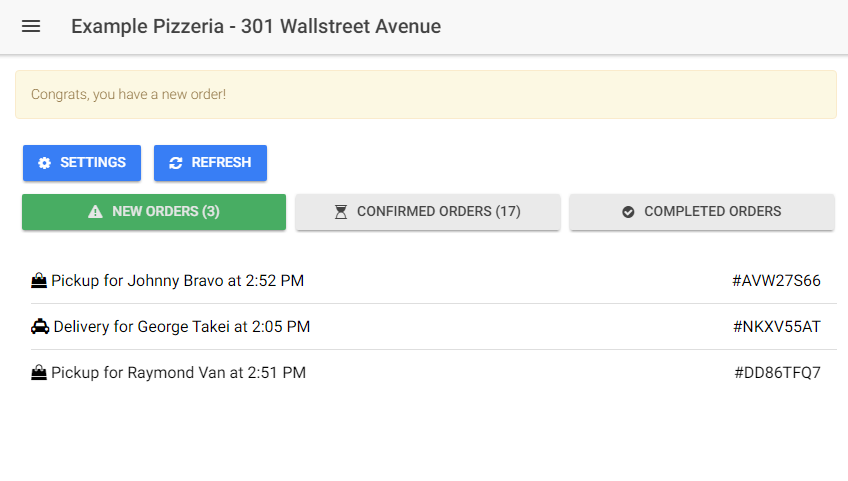Open George Takei's 2:05 PM delivery order
The image size is (848, 481).
[182, 327]
